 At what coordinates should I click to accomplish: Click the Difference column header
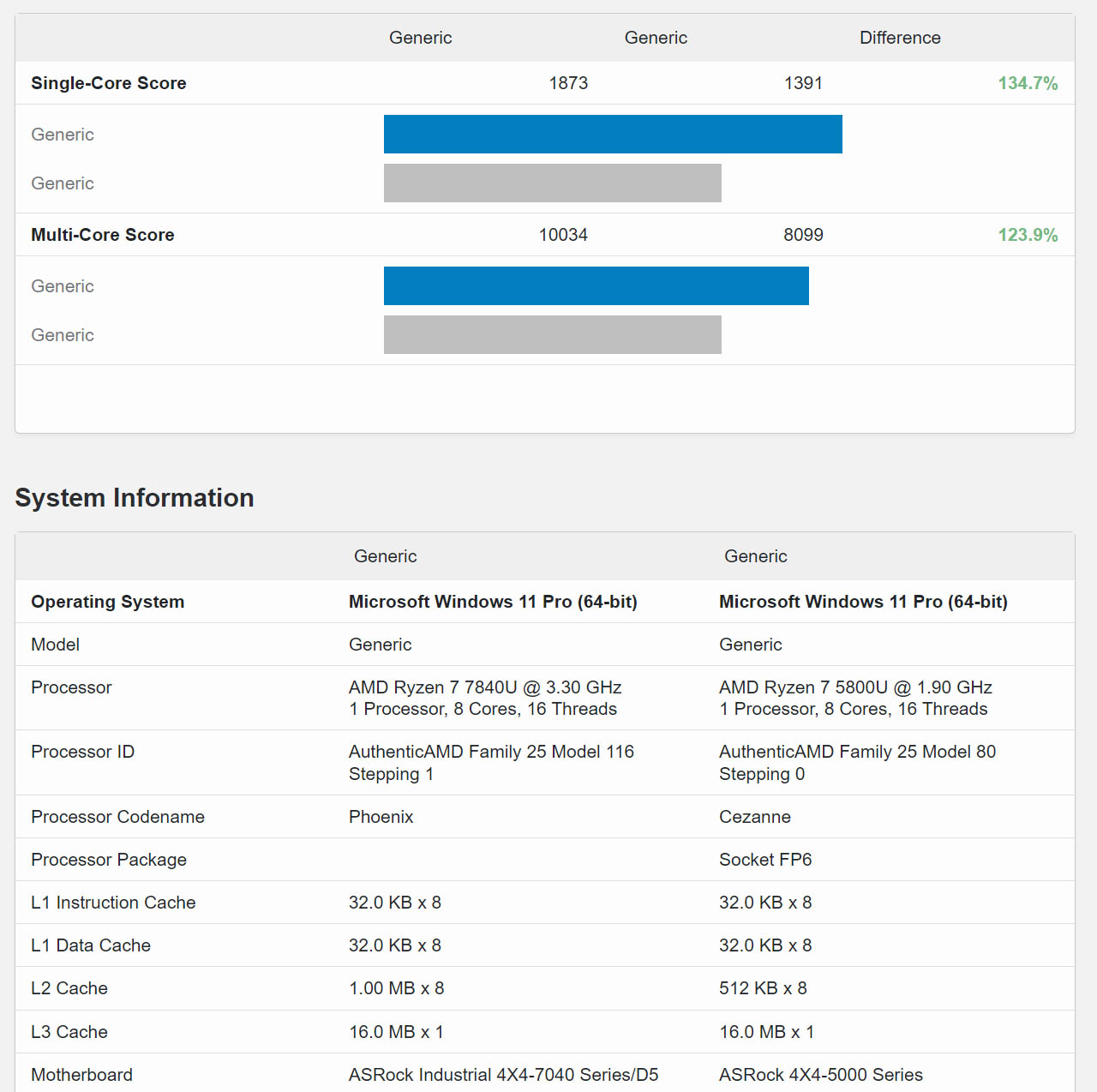[x=900, y=38]
